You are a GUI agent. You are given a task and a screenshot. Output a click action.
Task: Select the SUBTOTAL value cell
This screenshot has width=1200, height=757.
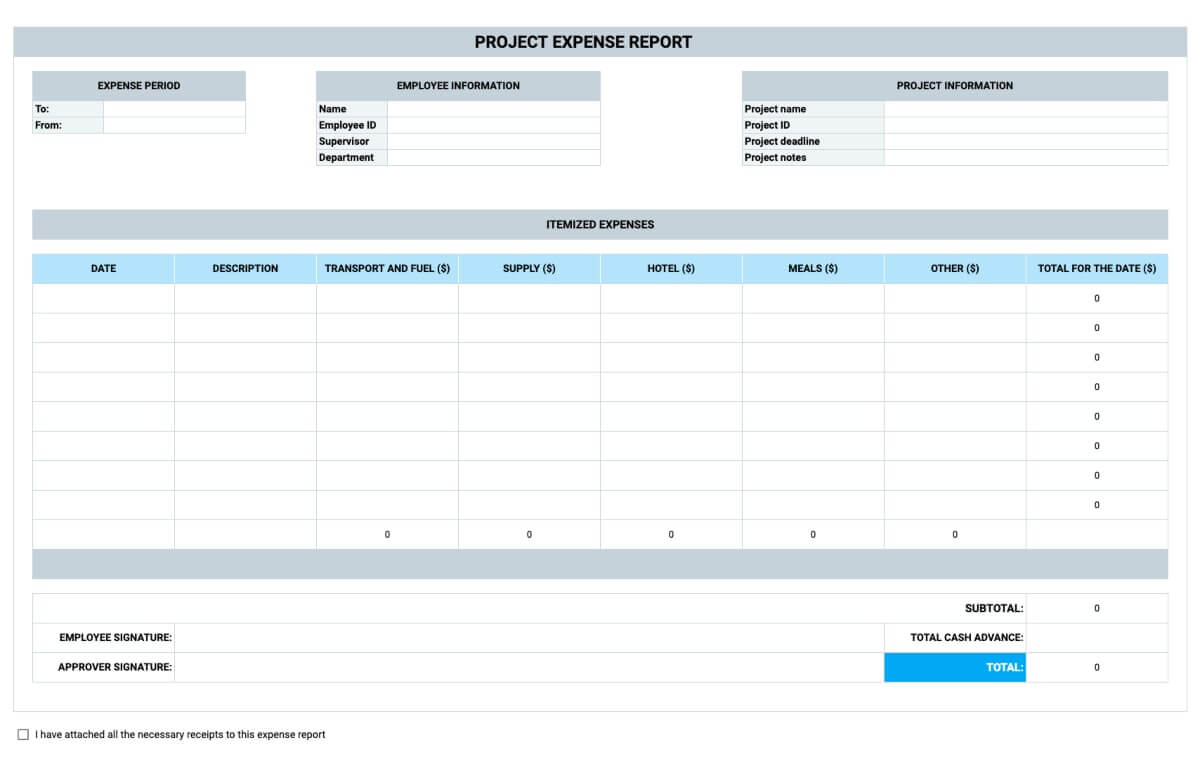tap(1097, 609)
